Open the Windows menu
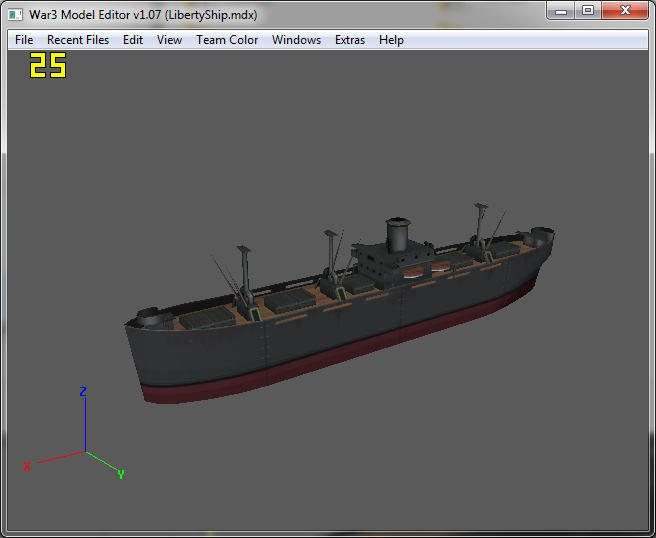Image resolution: width=656 pixels, height=538 pixels. point(296,40)
